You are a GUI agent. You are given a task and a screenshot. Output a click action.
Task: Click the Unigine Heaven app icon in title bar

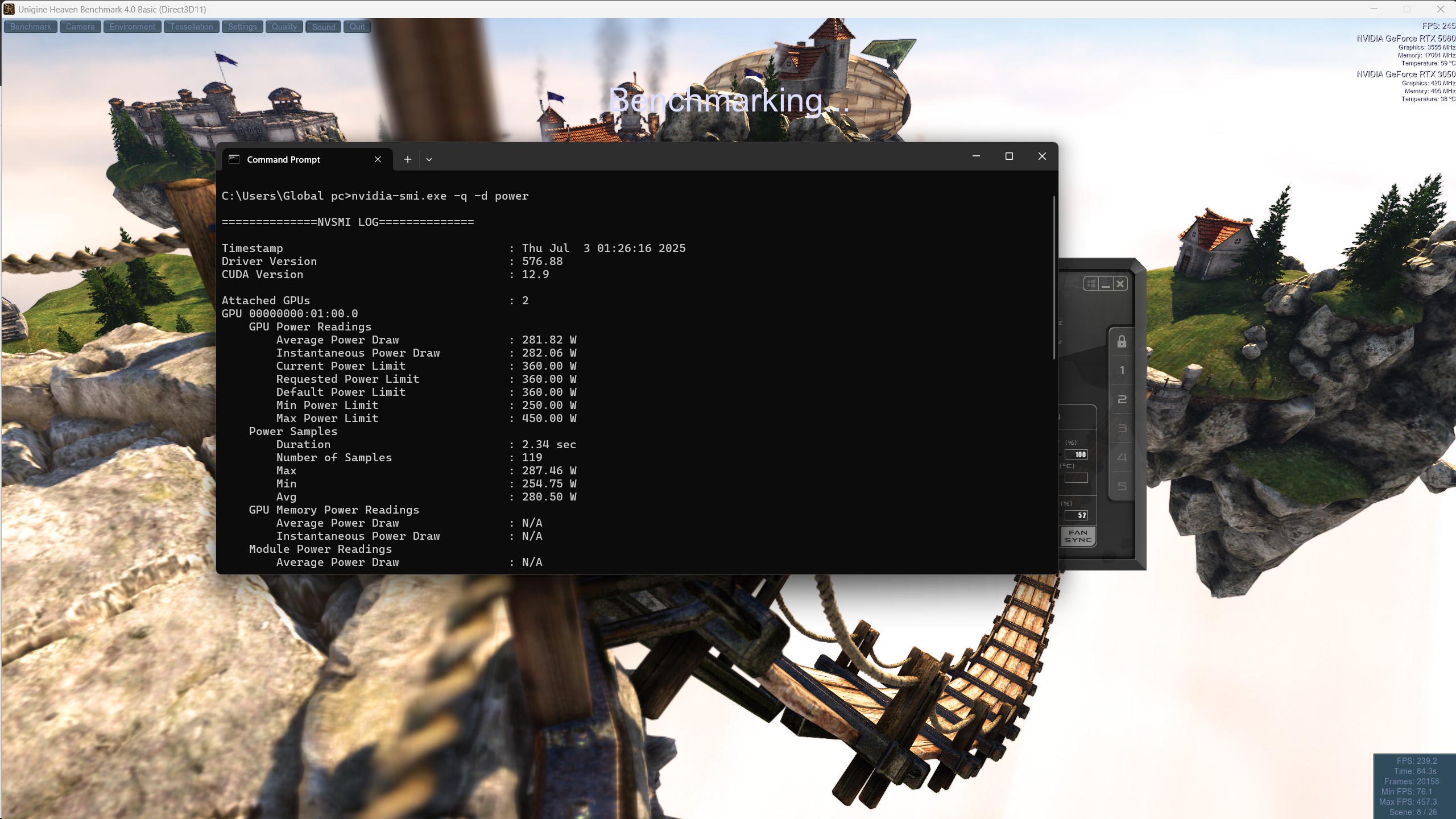(9, 9)
